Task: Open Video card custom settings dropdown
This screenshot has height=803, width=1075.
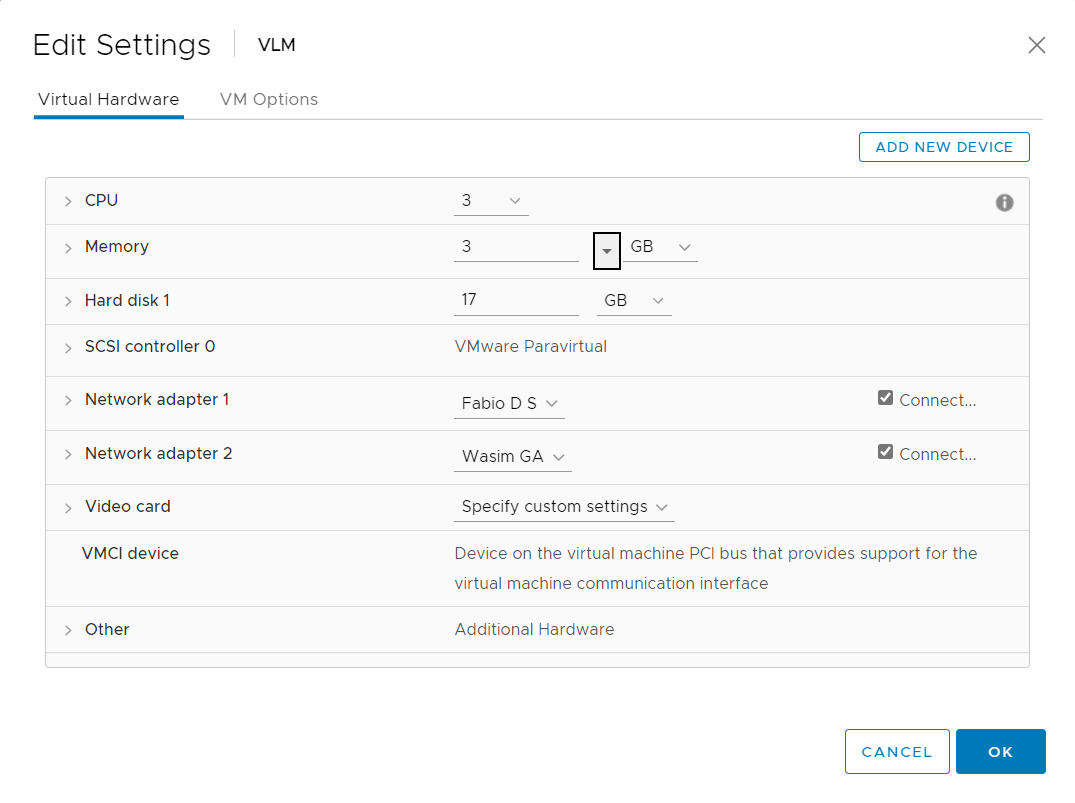Action: point(564,507)
